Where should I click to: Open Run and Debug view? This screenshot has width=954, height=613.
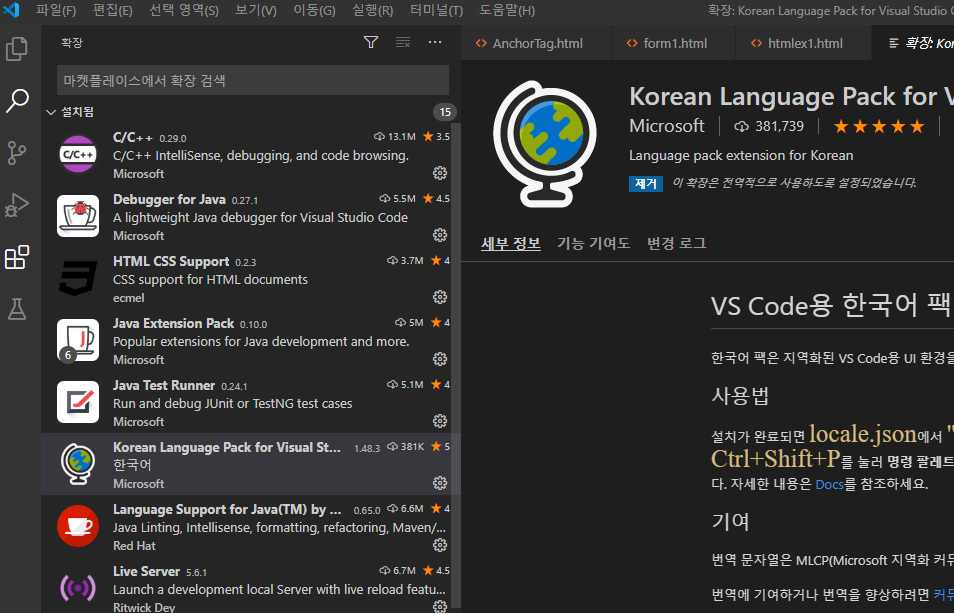(x=17, y=205)
